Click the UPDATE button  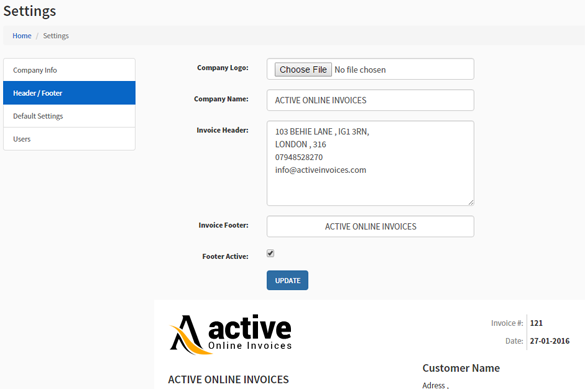[x=287, y=280]
